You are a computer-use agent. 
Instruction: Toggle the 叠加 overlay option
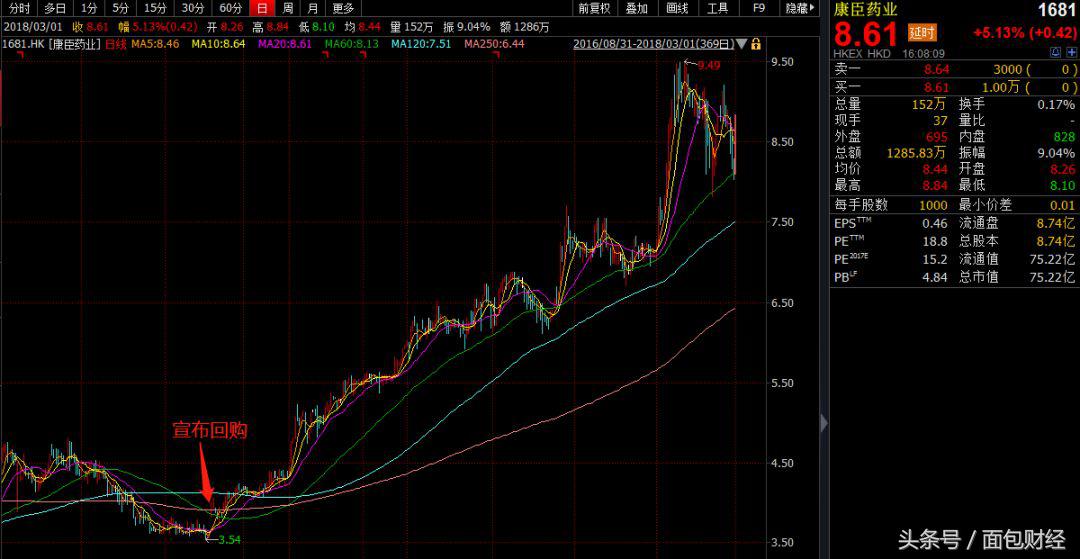636,8
